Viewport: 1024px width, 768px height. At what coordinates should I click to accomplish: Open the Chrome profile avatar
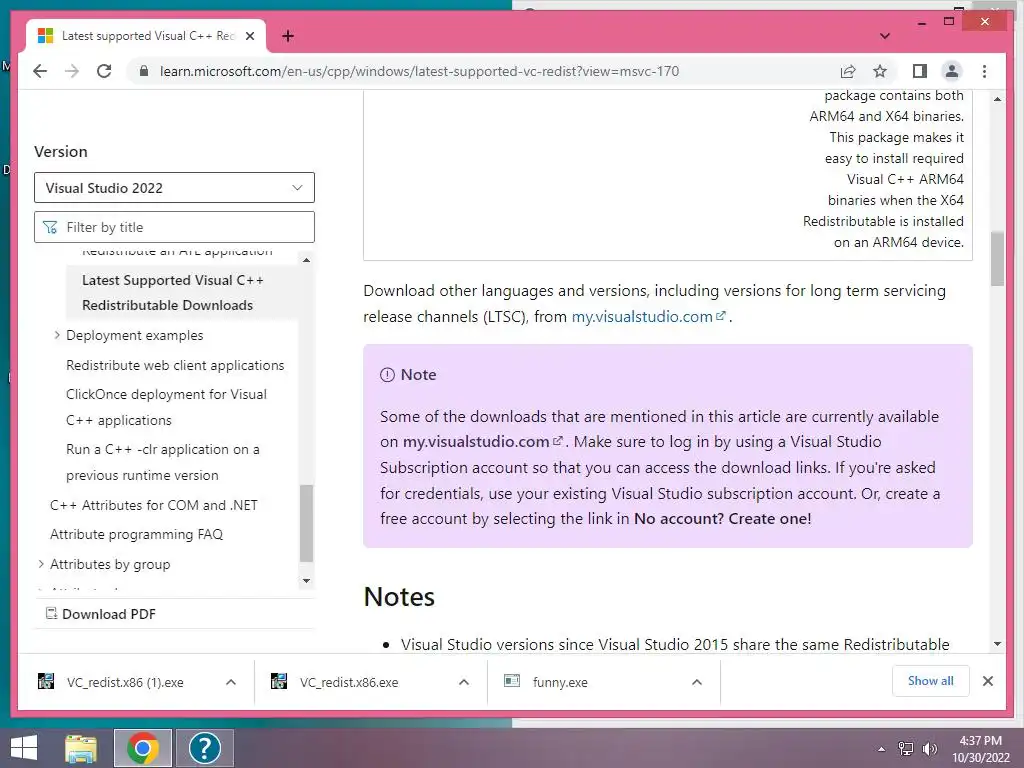point(952,71)
